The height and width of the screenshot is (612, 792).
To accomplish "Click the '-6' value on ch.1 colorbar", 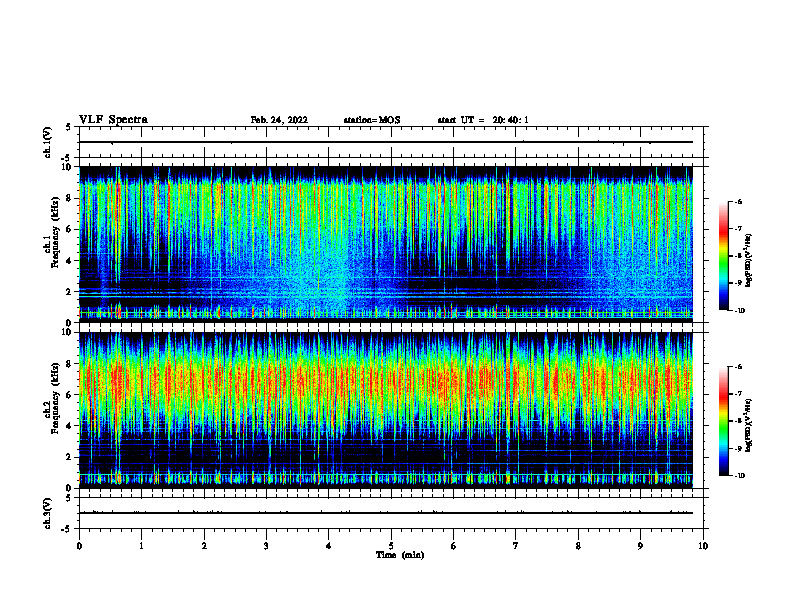I will (x=738, y=202).
